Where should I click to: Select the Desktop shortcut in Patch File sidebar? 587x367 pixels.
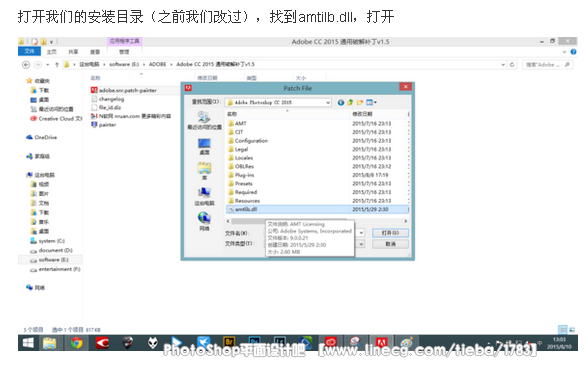click(204, 146)
